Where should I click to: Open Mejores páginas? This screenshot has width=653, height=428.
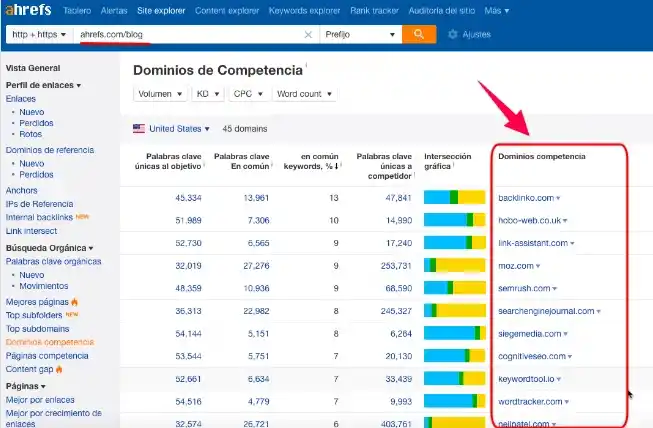click(37, 302)
